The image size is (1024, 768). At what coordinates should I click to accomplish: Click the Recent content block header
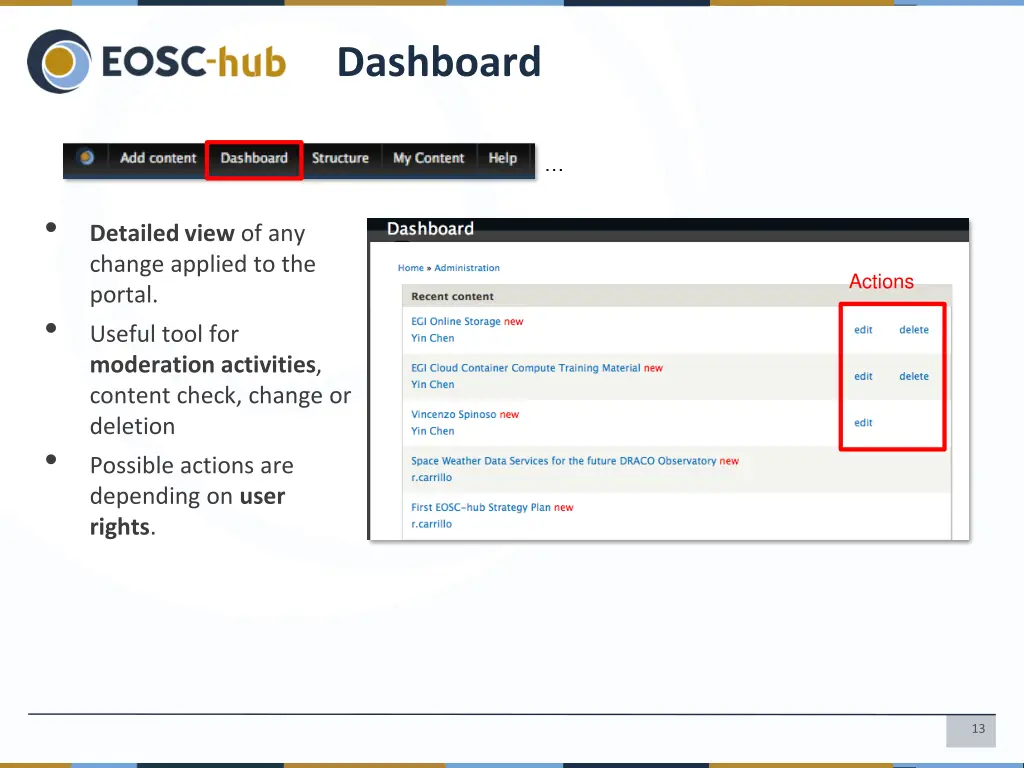point(677,296)
